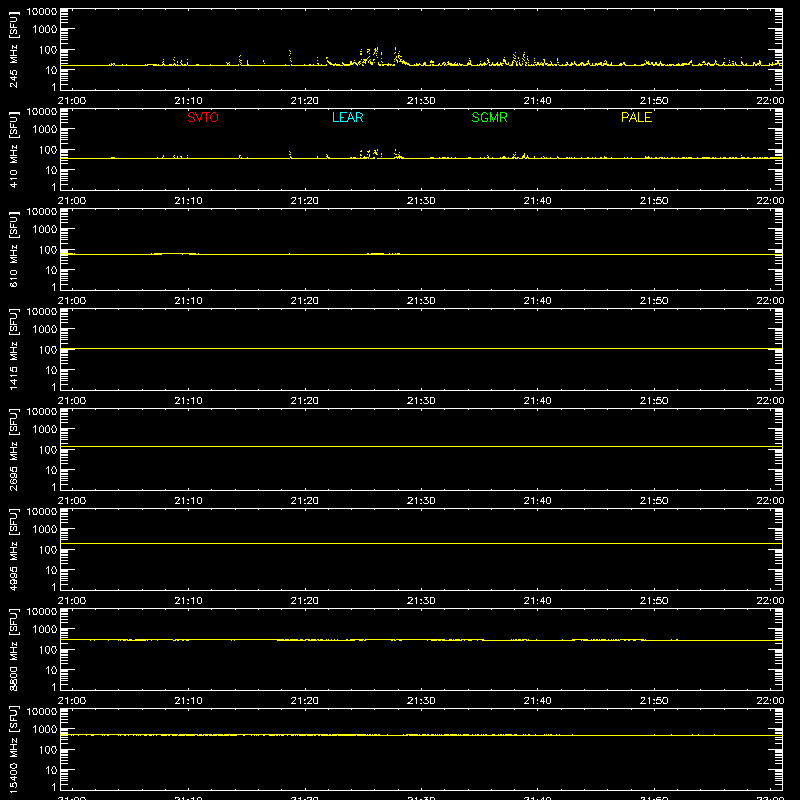
Task: Select the 4995 MHz [SFU] axis title
Action: coord(14,549)
